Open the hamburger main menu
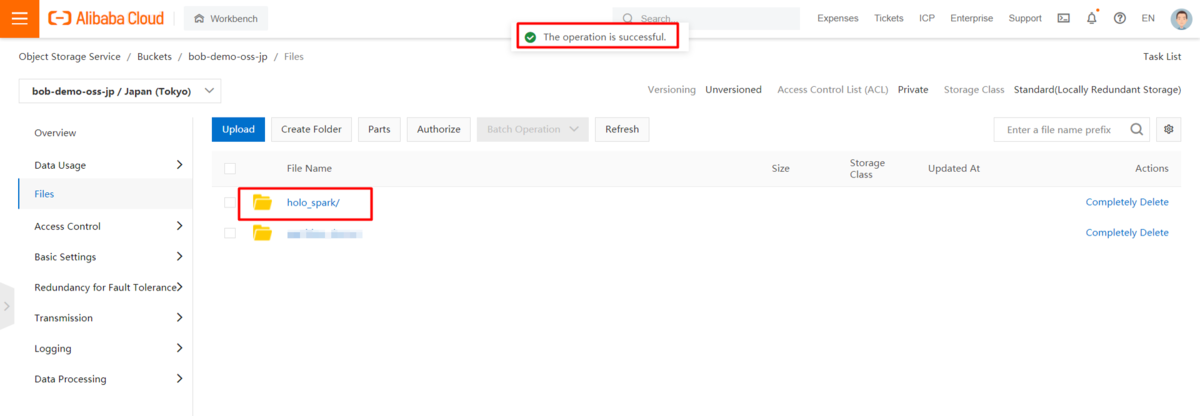 pos(19,18)
